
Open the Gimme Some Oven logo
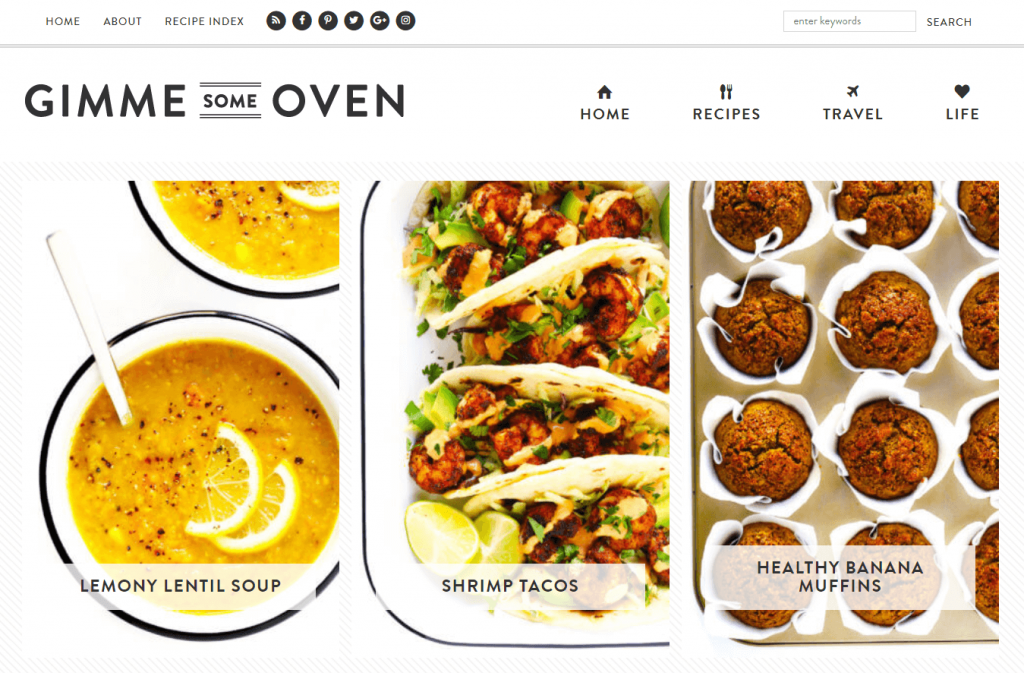click(215, 101)
